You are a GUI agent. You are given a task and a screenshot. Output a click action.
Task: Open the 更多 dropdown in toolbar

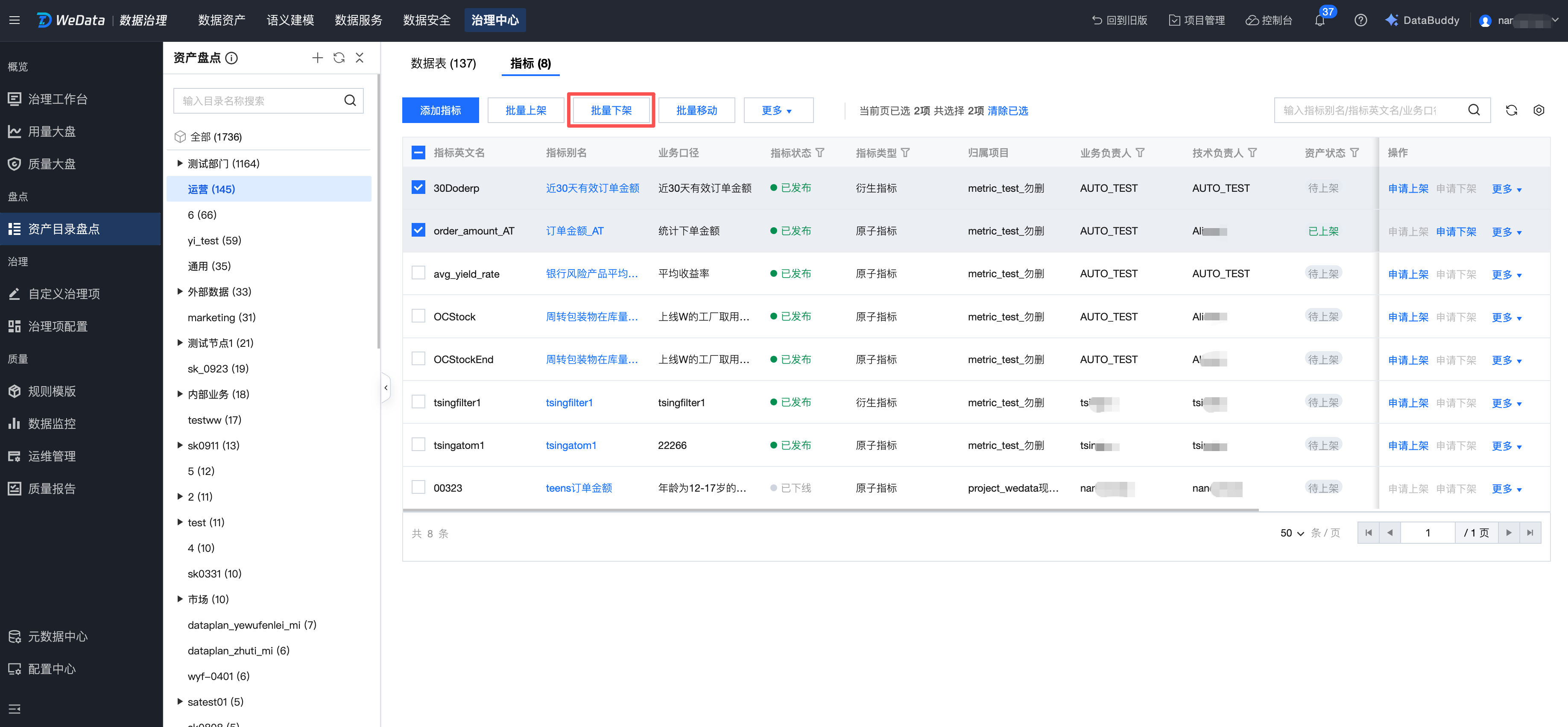click(x=777, y=110)
